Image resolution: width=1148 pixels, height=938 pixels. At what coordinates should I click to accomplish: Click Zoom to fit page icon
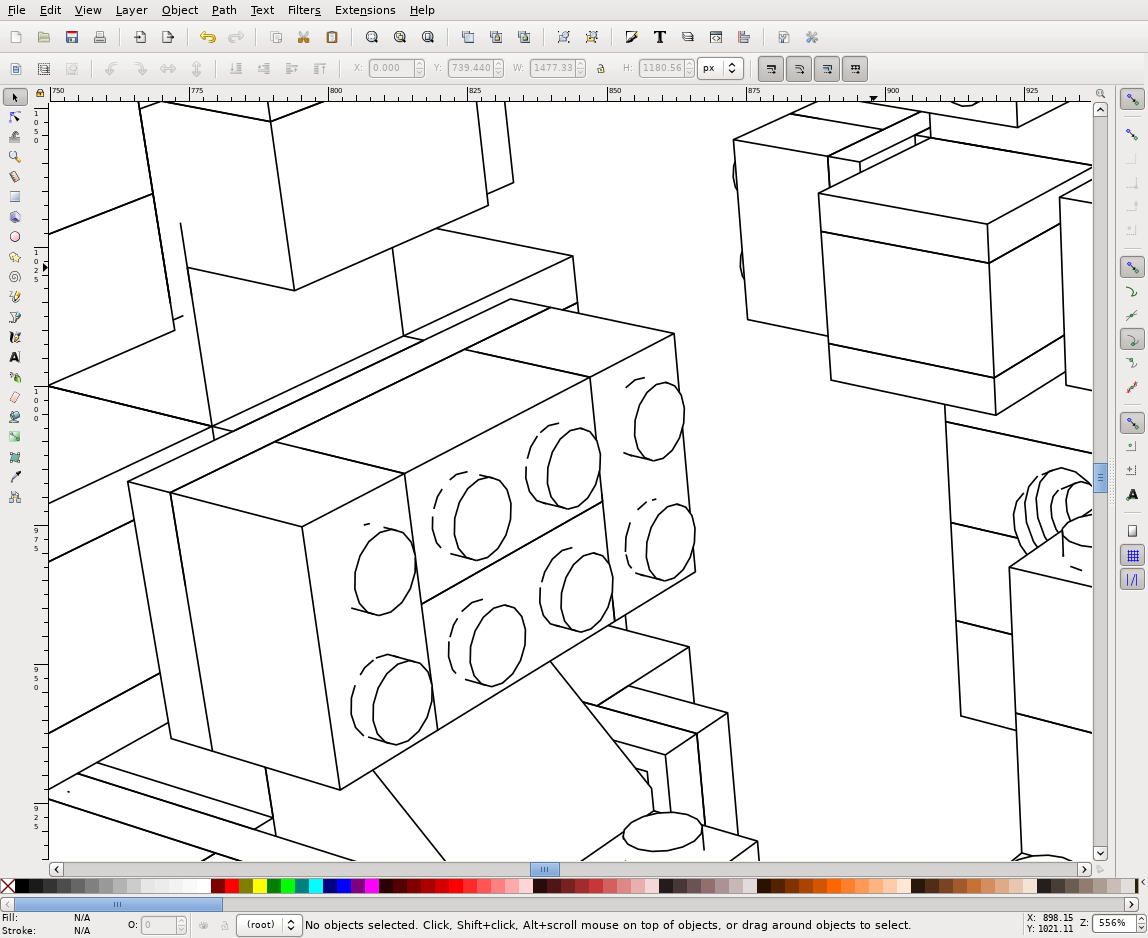pyautogui.click(x=428, y=37)
